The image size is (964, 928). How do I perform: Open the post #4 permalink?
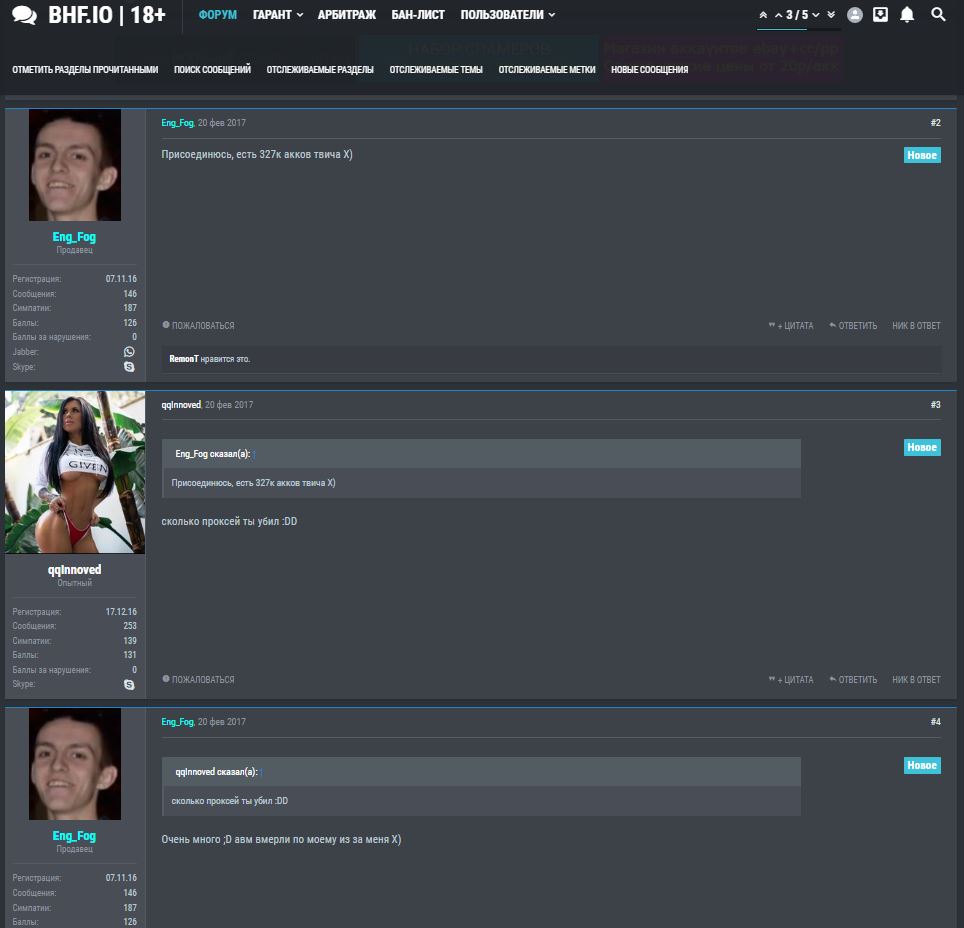[x=935, y=722]
